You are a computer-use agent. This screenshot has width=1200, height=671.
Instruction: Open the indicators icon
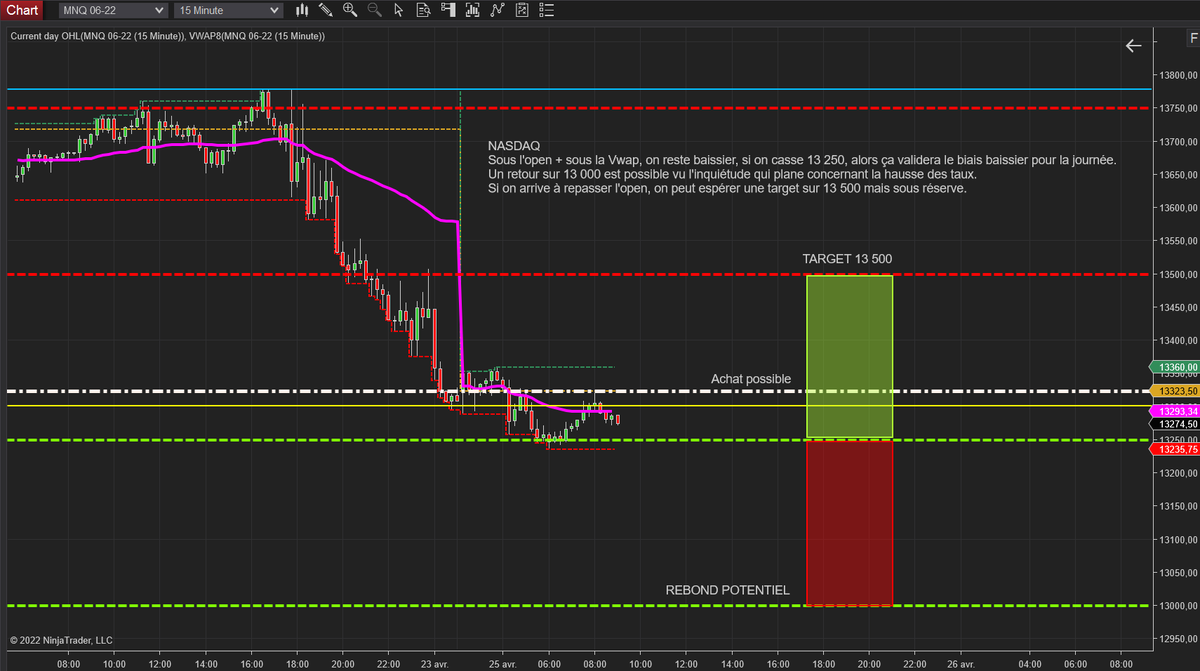click(x=472, y=10)
